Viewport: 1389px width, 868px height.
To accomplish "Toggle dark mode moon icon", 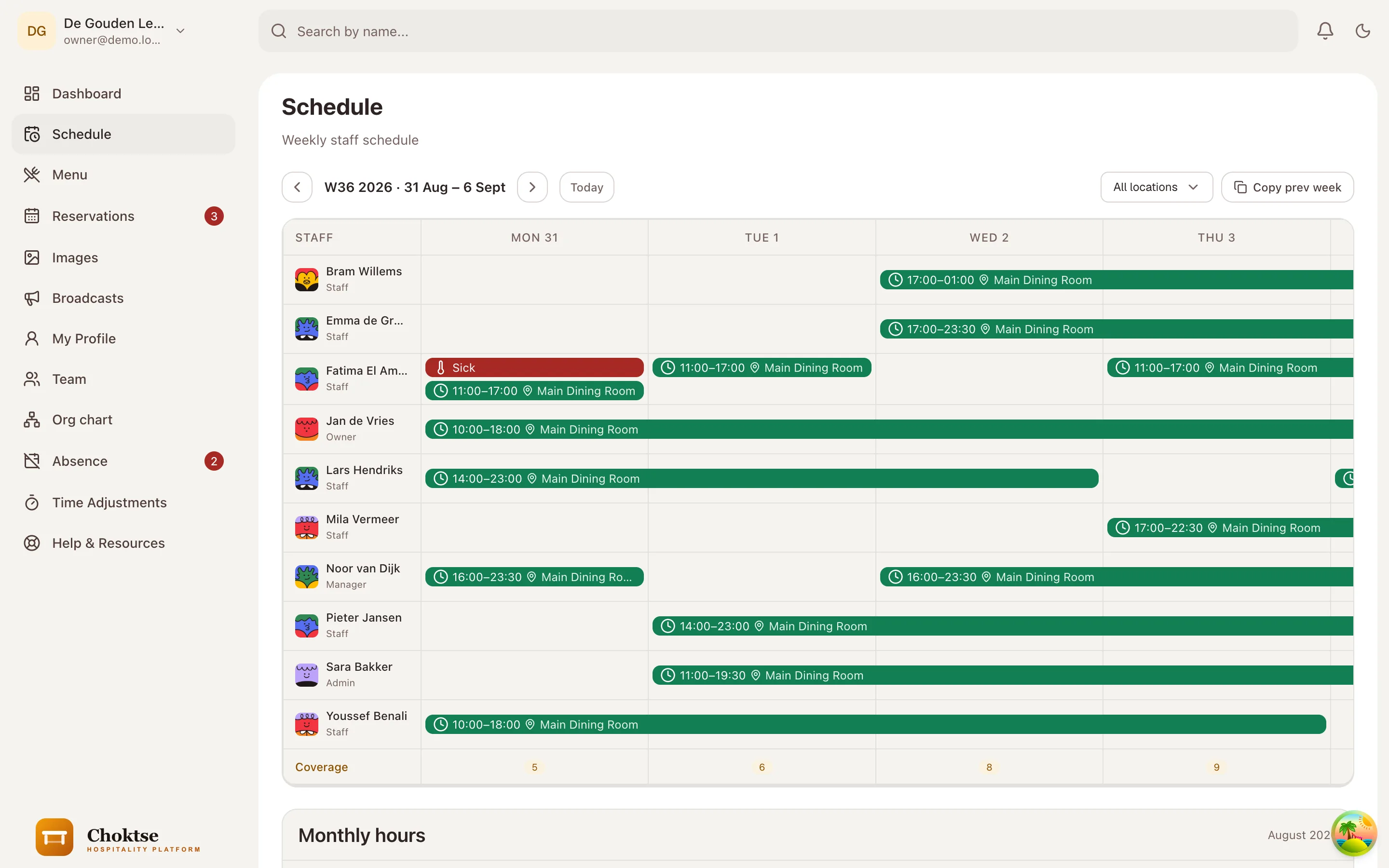I will (1362, 31).
